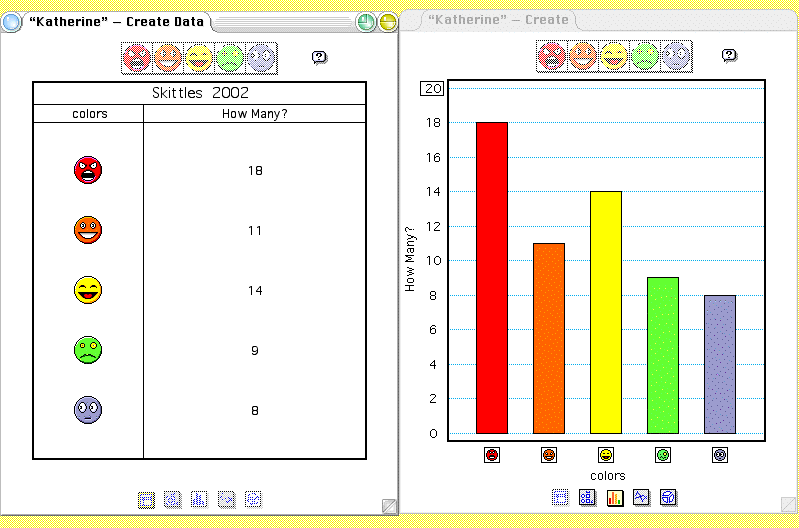Click the How Many? vertical axis label

point(410,259)
